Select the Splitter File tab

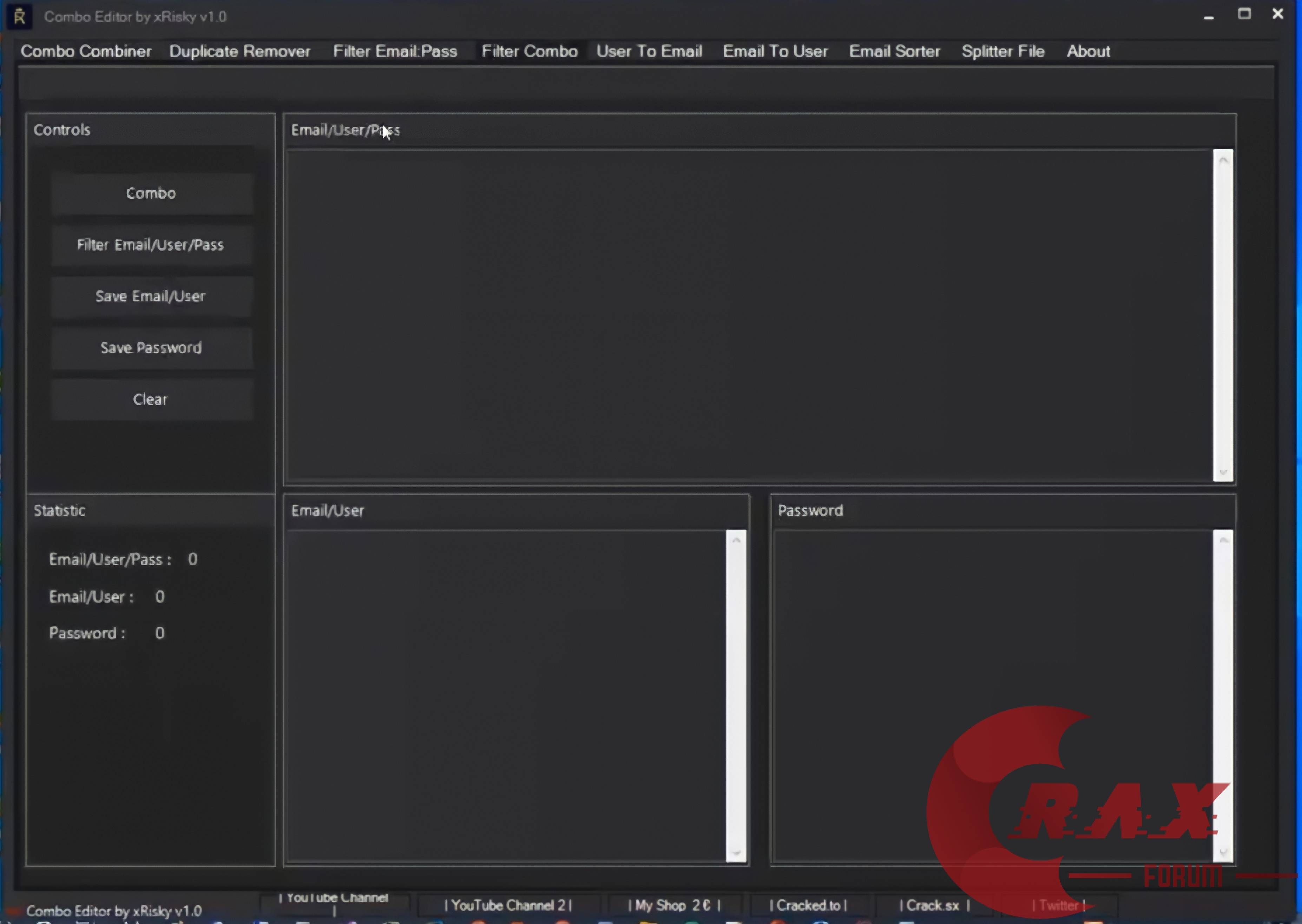click(1003, 51)
